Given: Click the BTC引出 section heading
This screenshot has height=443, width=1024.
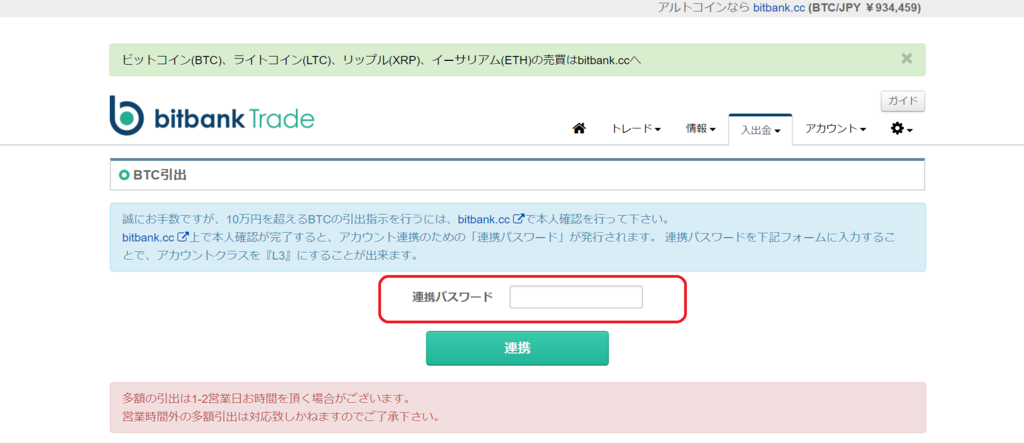Looking at the screenshot, I should click(x=160, y=175).
